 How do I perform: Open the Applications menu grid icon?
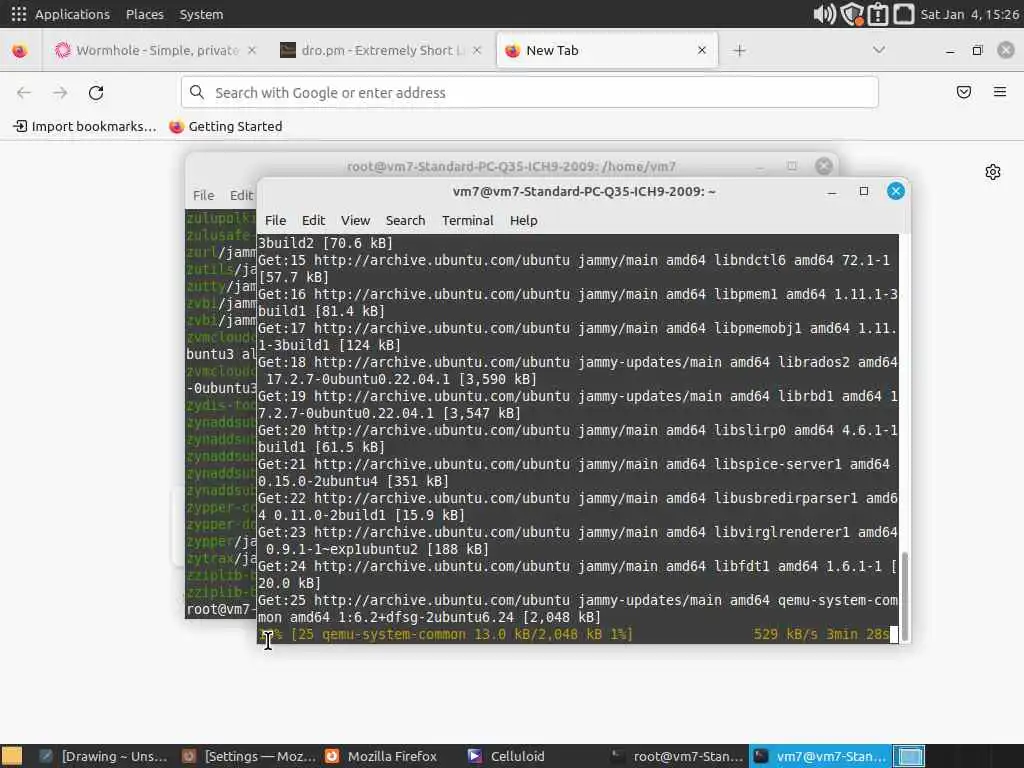point(18,14)
